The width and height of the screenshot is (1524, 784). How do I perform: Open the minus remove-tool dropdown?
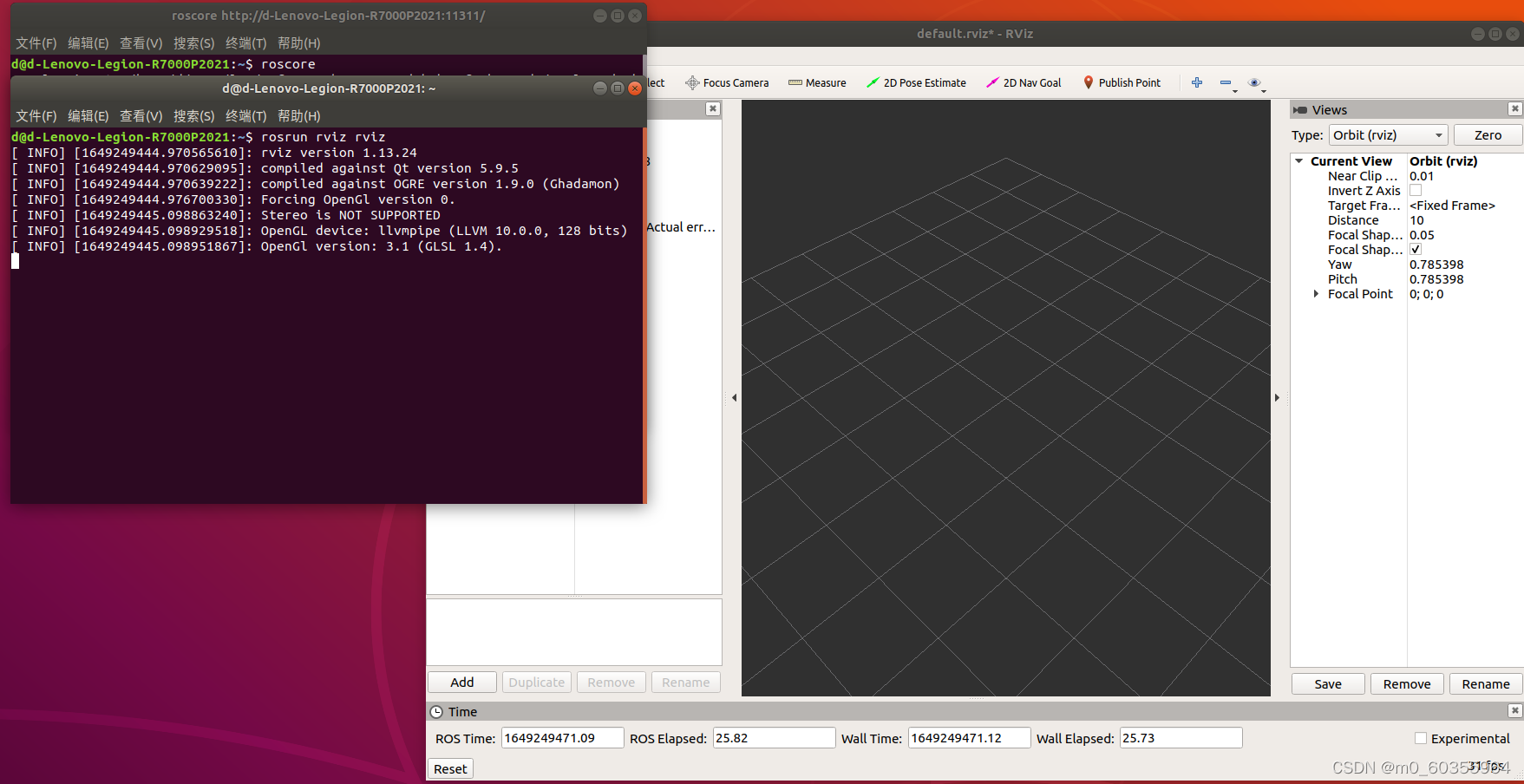pos(1228,83)
